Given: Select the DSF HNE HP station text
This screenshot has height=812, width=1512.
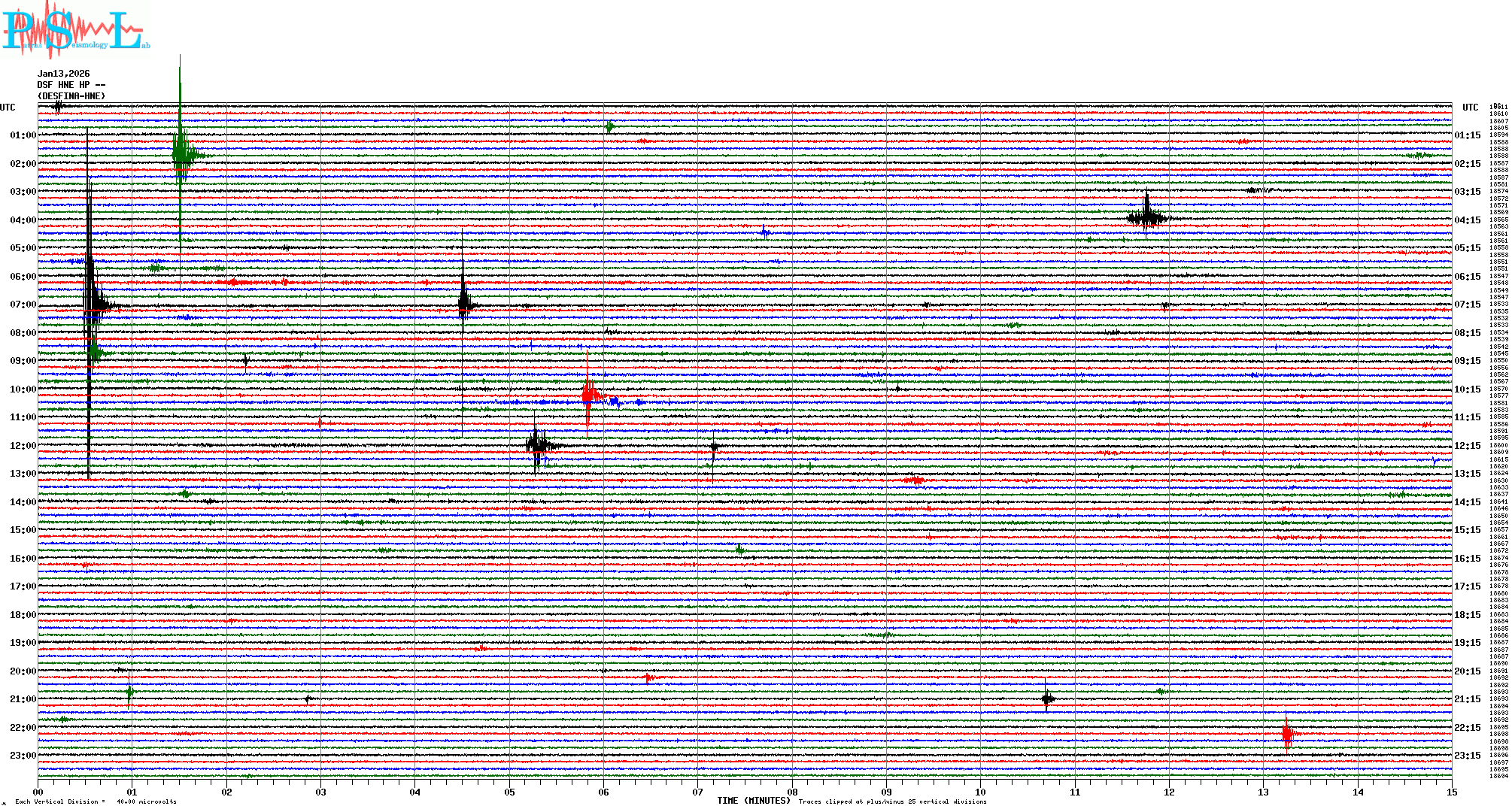Looking at the screenshot, I should click(71, 85).
